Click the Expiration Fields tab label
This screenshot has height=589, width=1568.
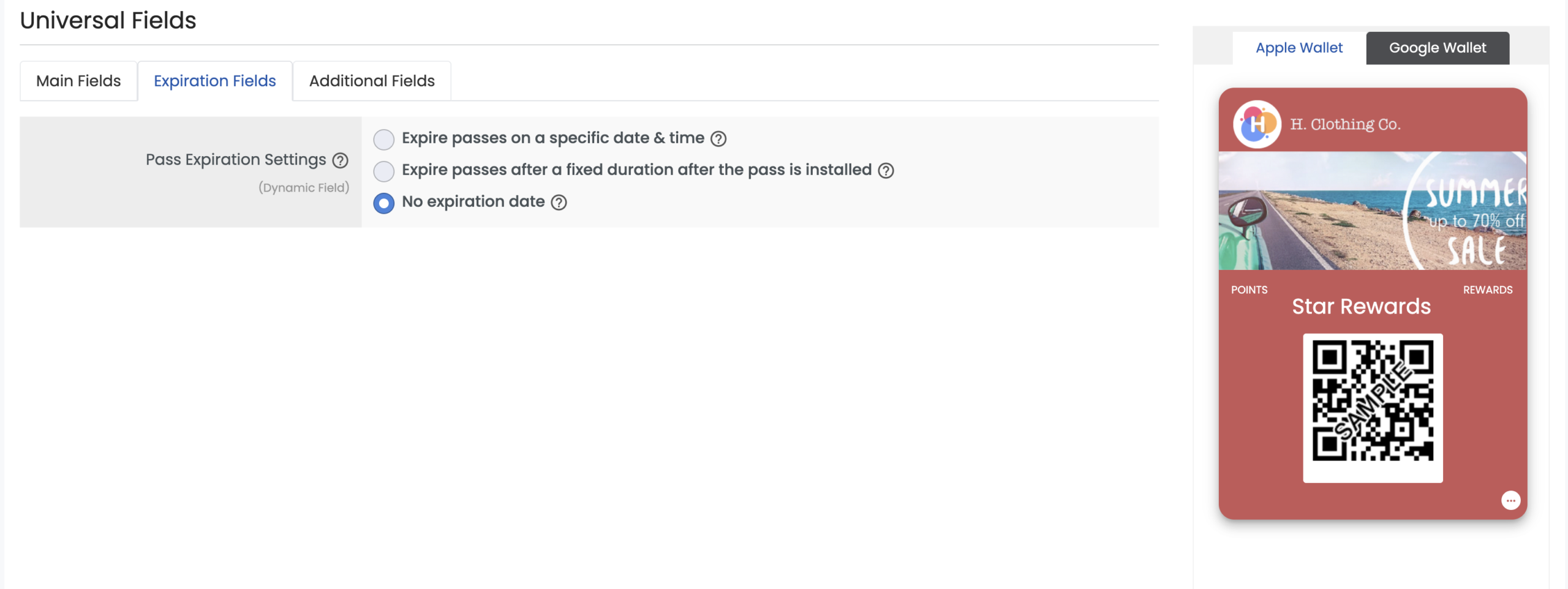tap(214, 80)
